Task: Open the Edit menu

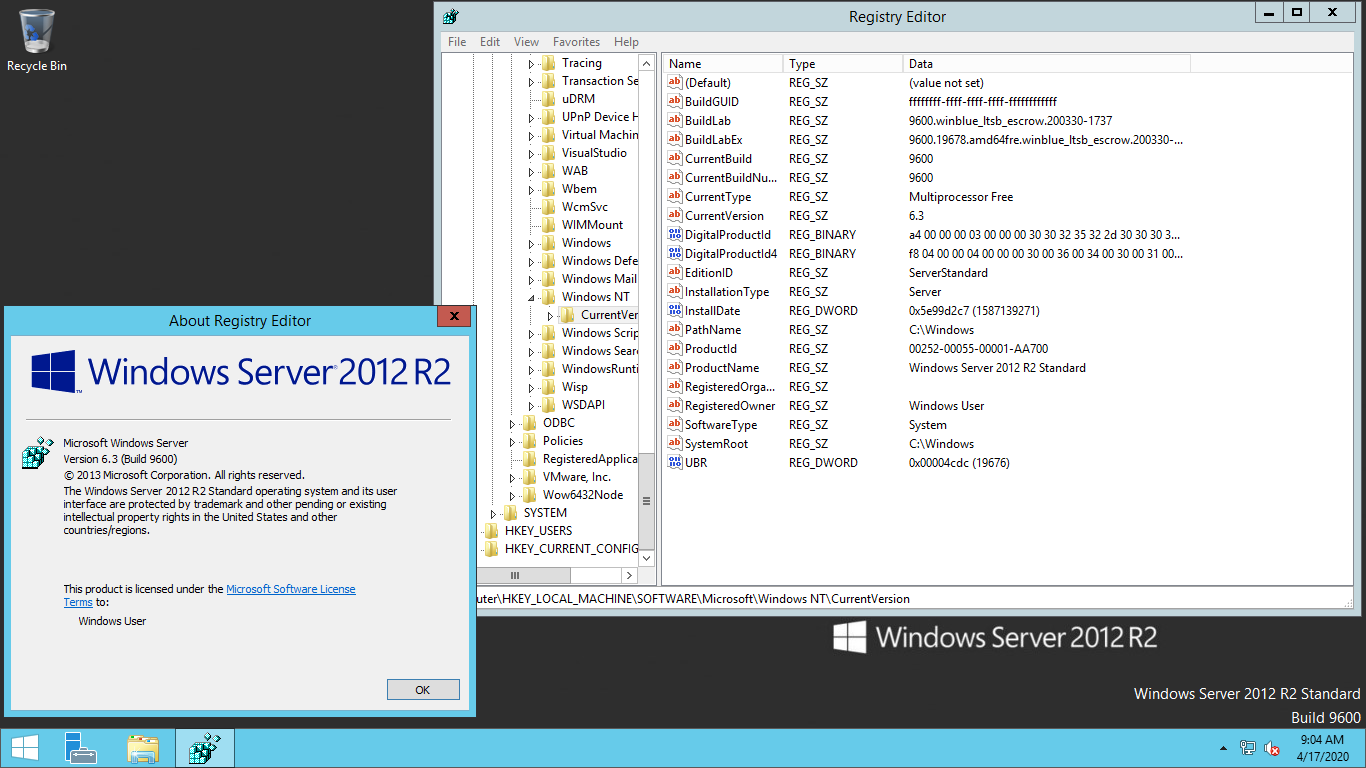Action: coord(490,42)
